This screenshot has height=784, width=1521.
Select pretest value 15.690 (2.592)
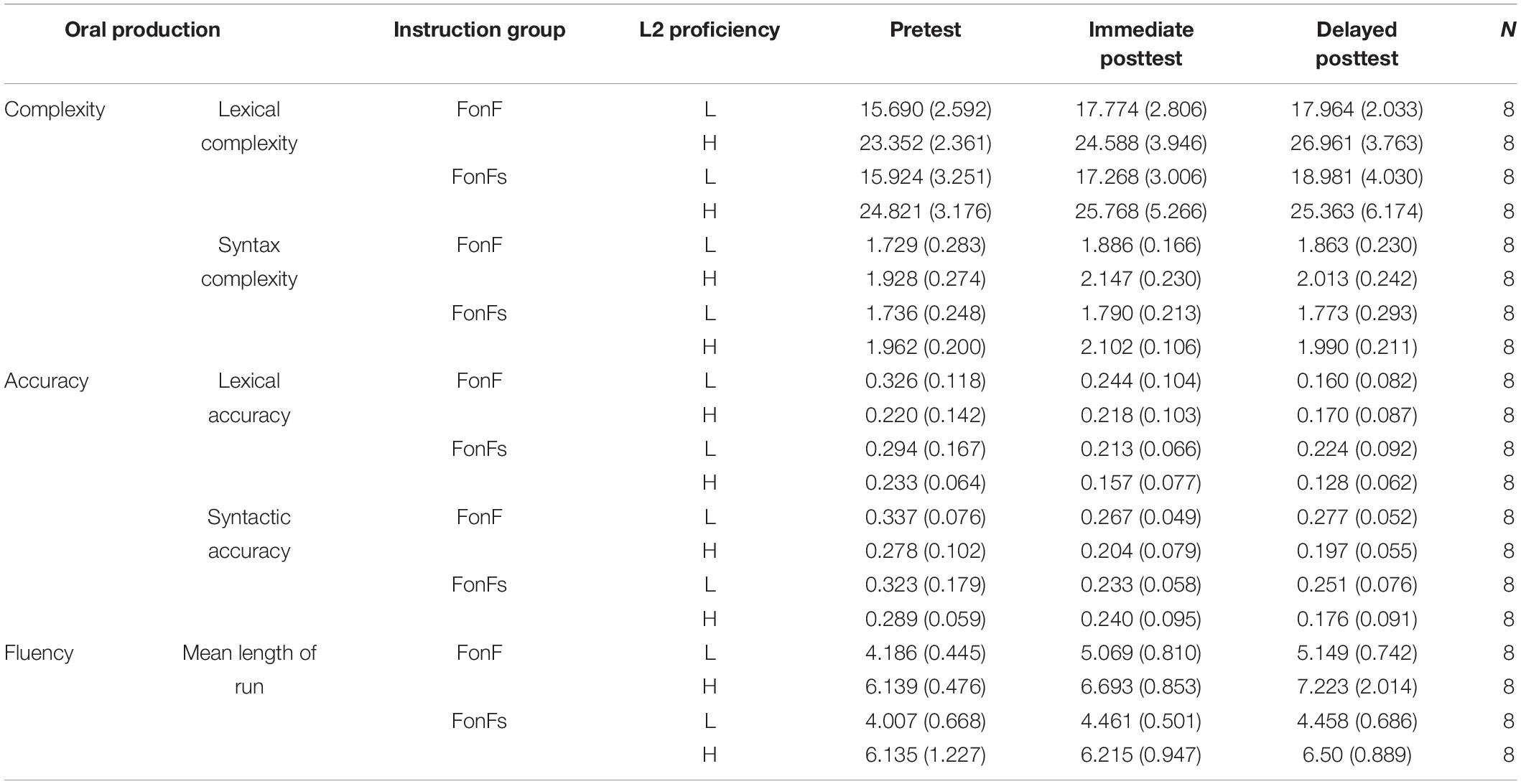point(925,109)
